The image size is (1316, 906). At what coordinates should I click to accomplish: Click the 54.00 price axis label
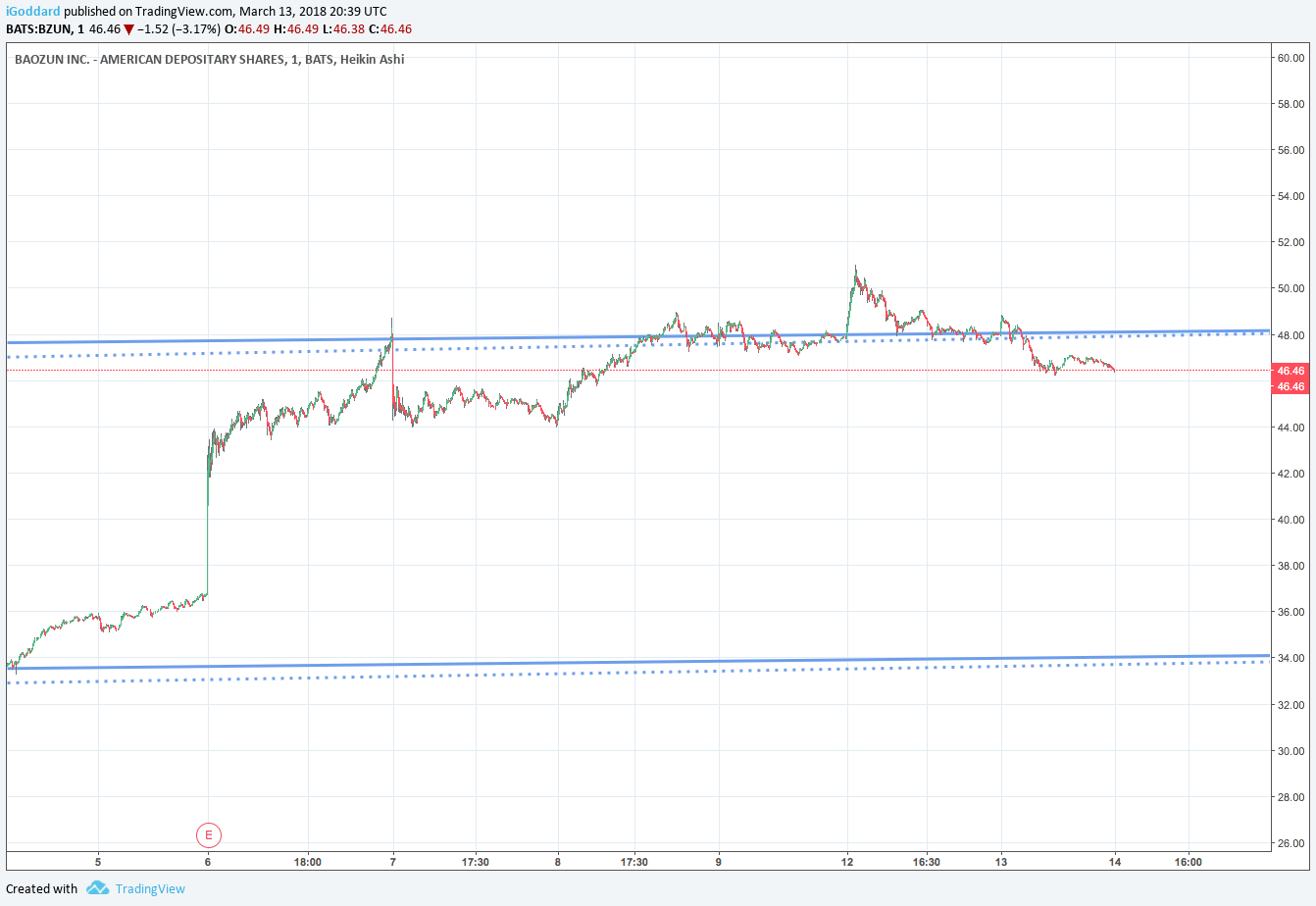[1291, 196]
